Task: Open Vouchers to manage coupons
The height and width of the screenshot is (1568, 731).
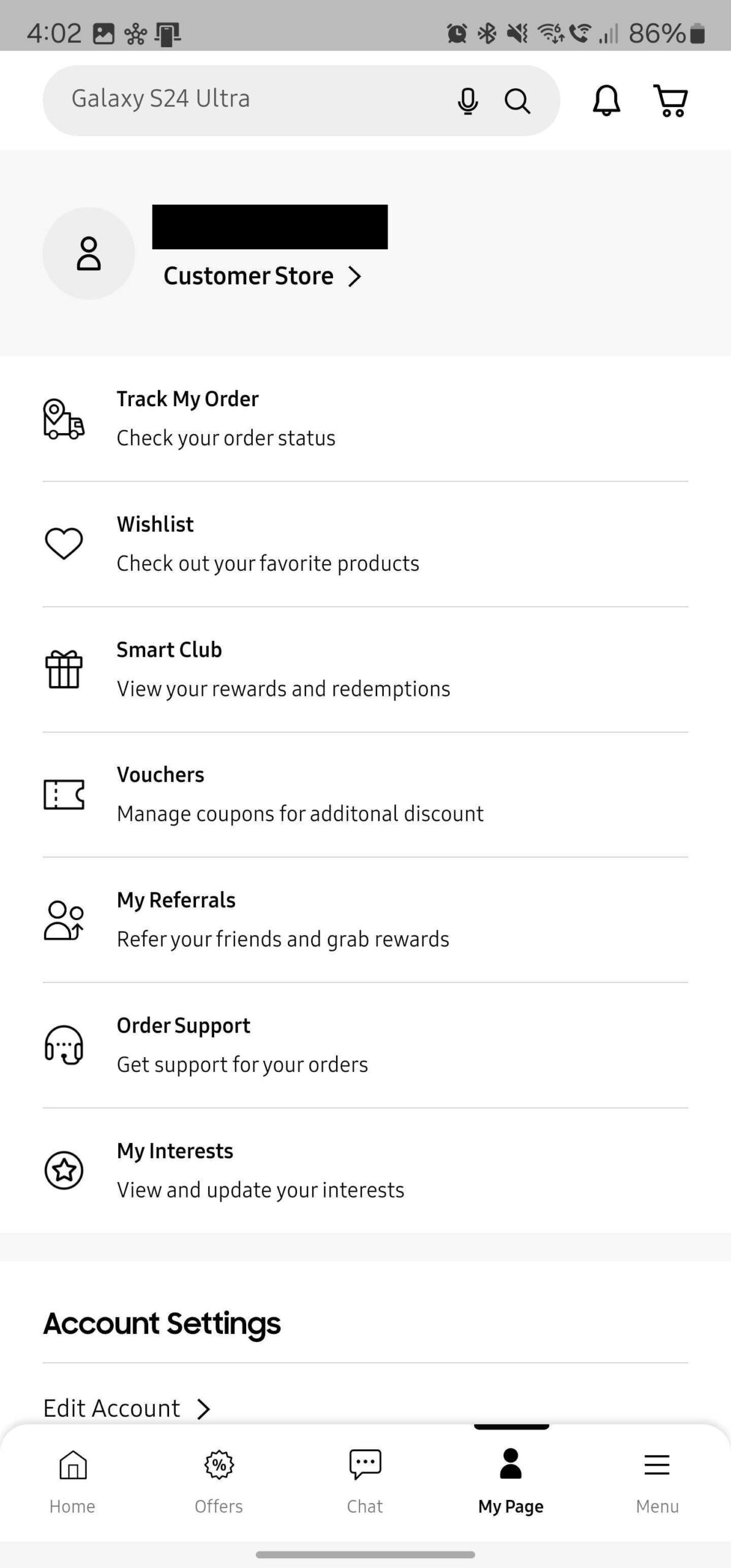Action: [300, 794]
